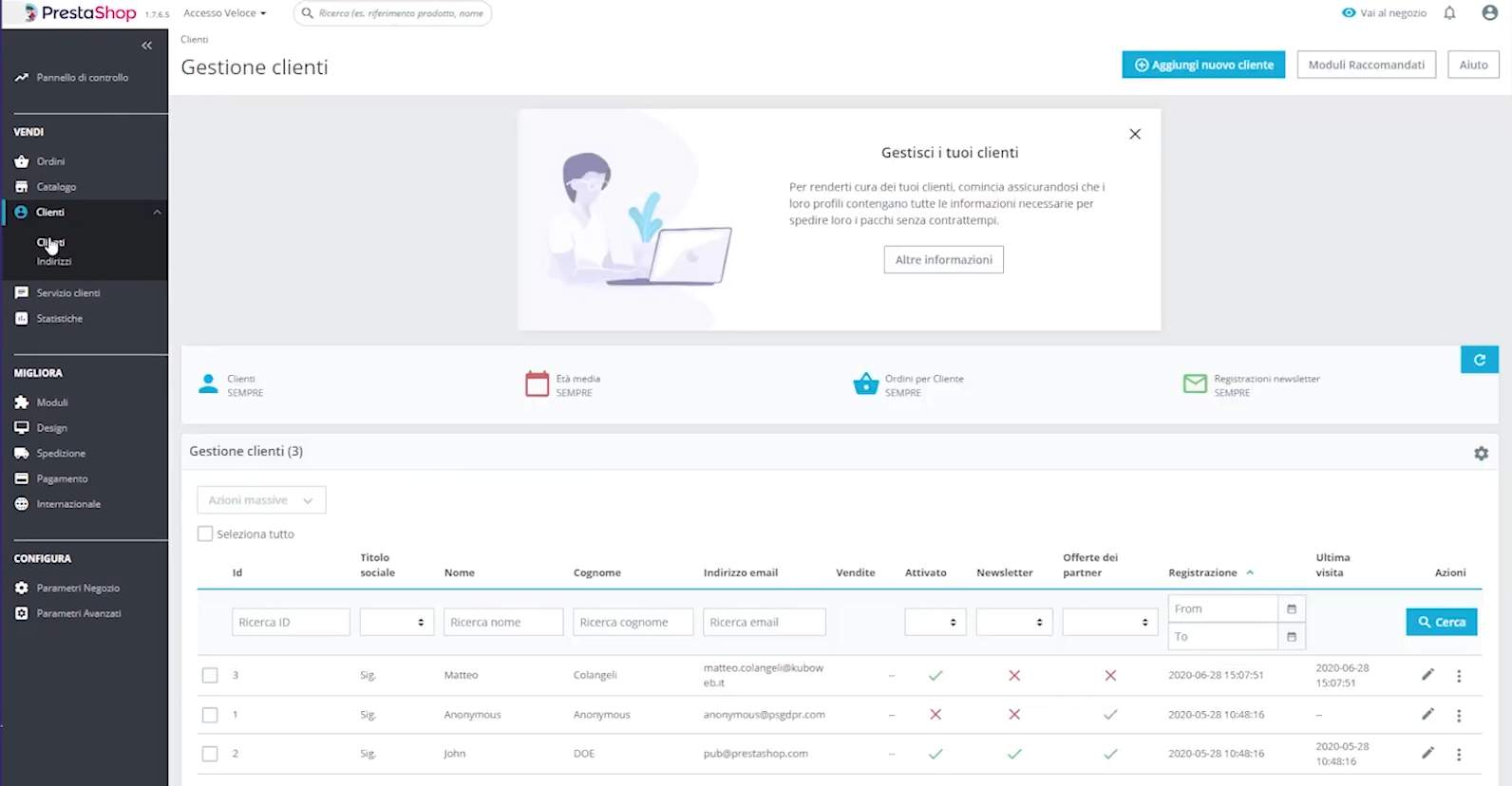Click the Aggiungi nuovo cliente button
The image size is (1512, 786).
[1202, 65]
